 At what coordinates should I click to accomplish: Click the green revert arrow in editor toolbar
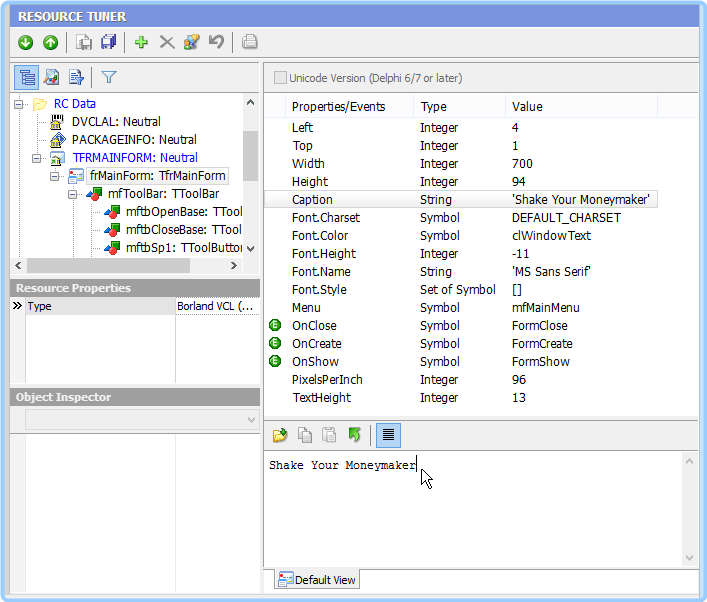[354, 435]
